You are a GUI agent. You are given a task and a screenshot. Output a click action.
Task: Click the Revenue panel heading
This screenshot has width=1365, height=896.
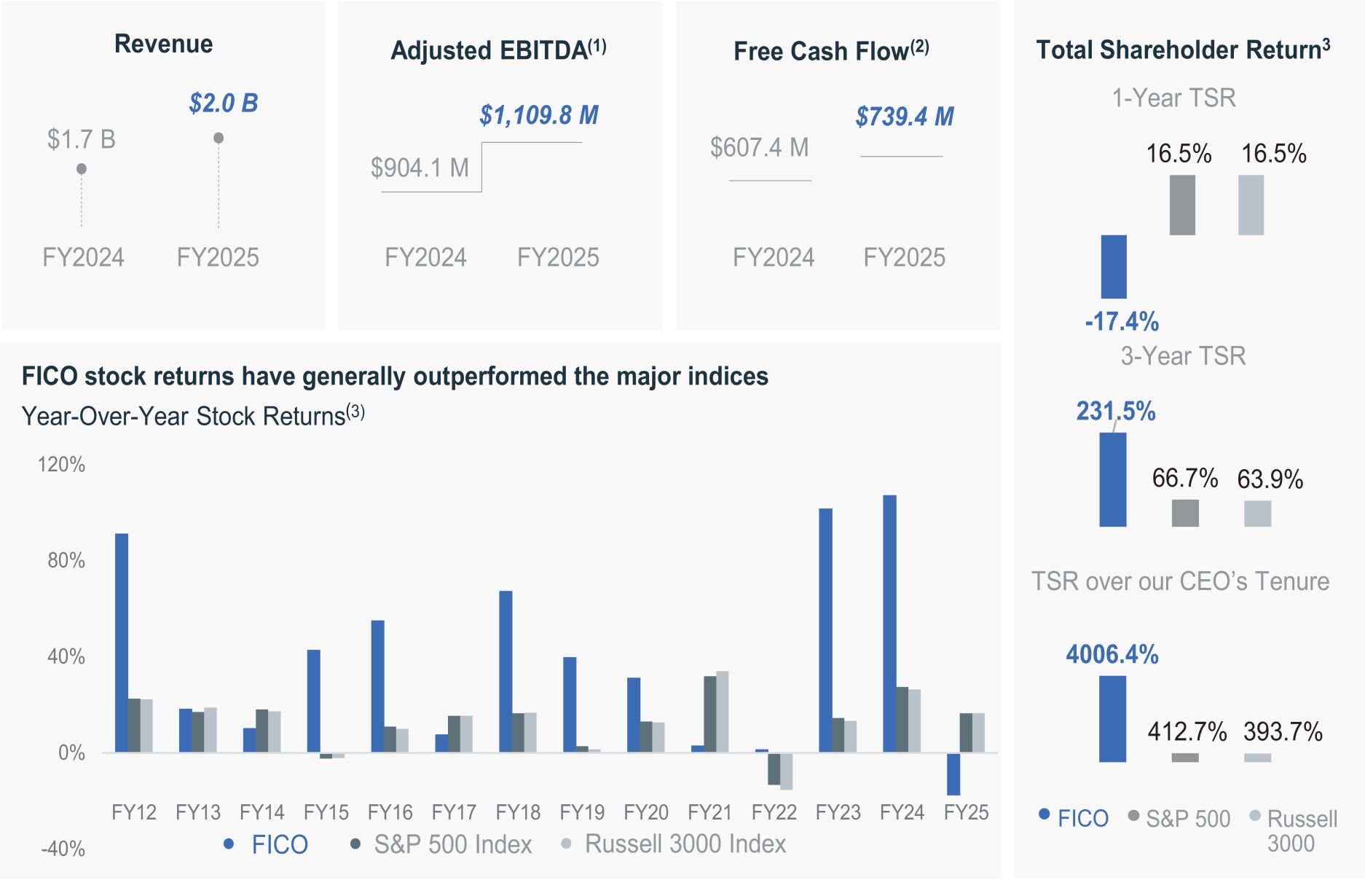coord(164,44)
